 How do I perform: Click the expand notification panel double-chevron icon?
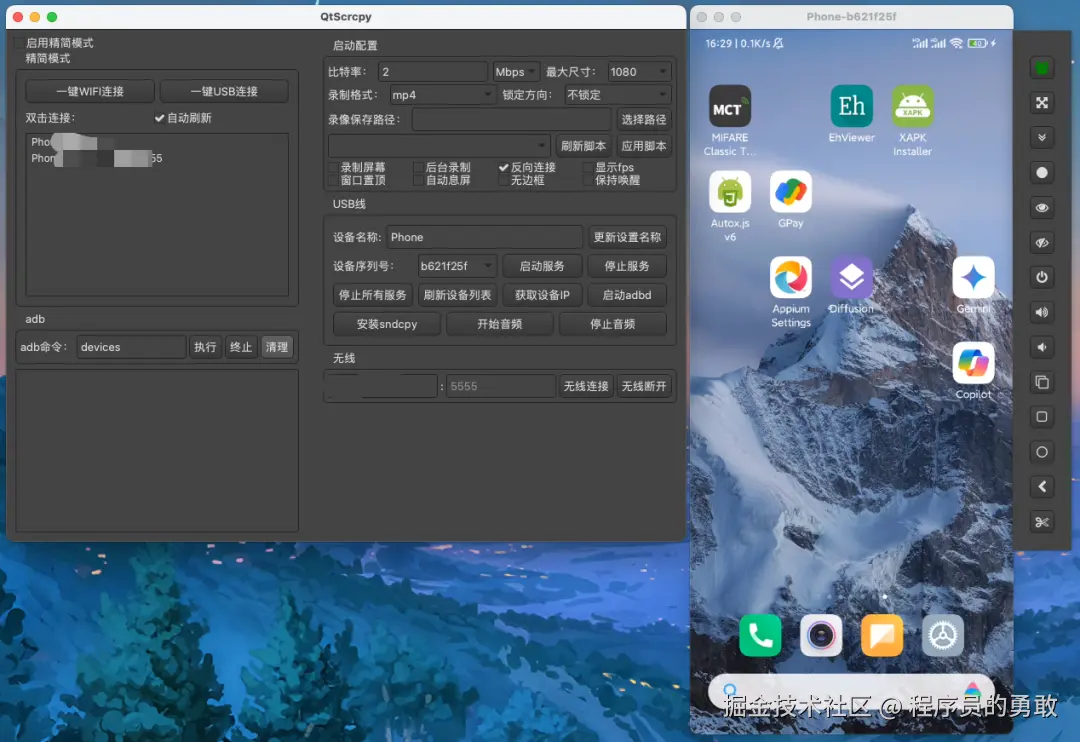1041,138
